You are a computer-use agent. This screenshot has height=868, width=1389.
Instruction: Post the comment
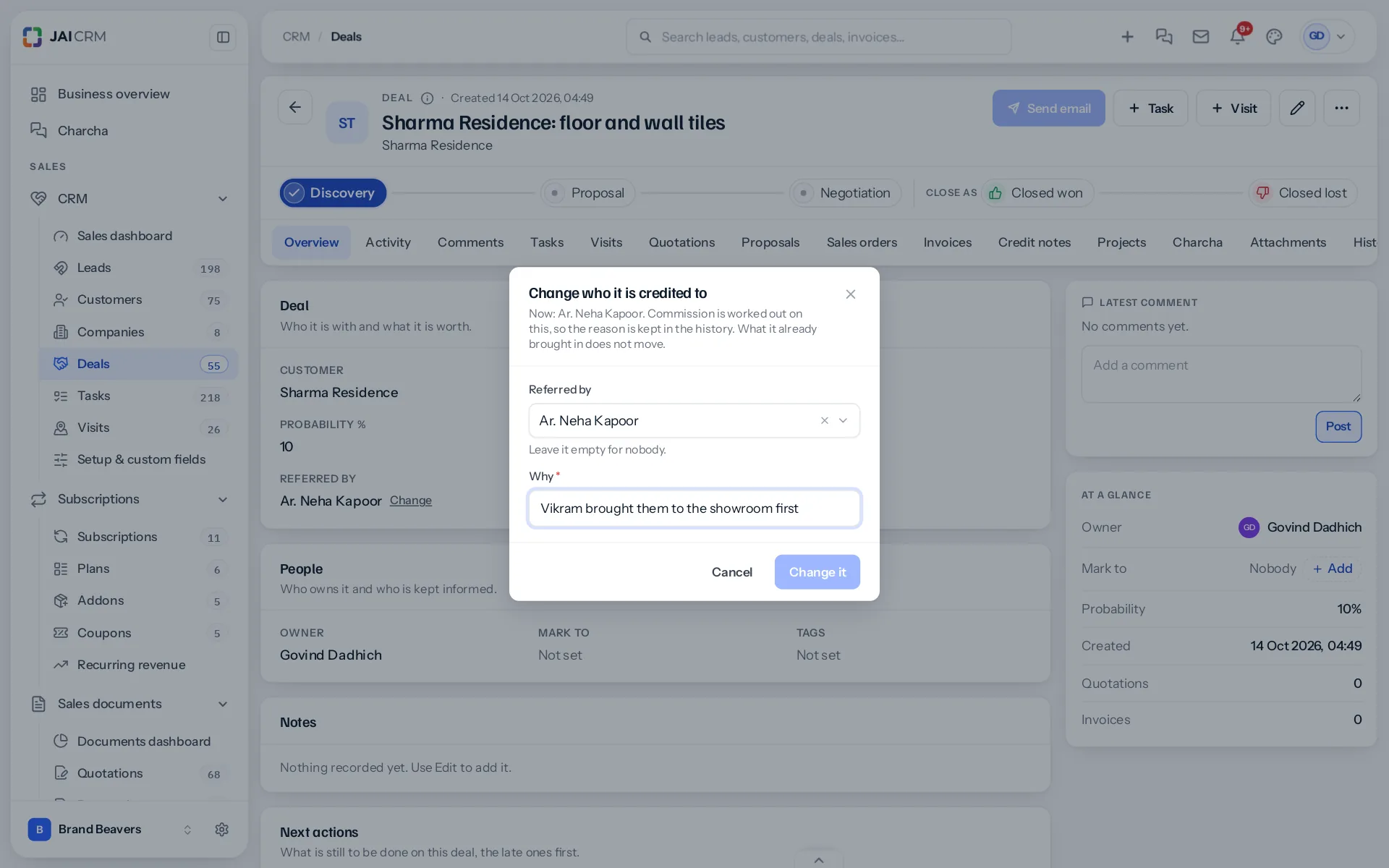(x=1338, y=427)
